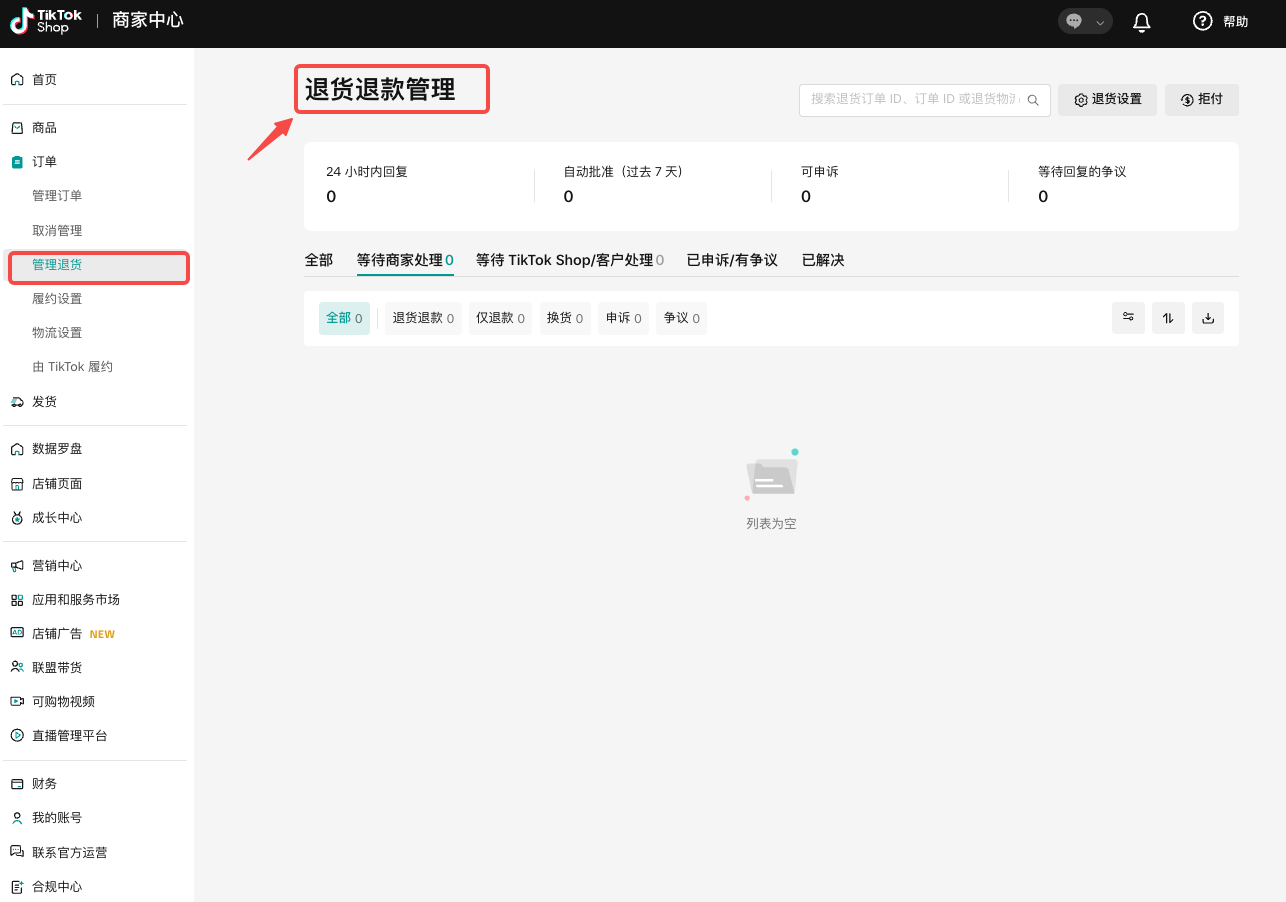Screen dimensions: 1286x902
Task: Switch to the 已解决 tab
Action: click(823, 259)
